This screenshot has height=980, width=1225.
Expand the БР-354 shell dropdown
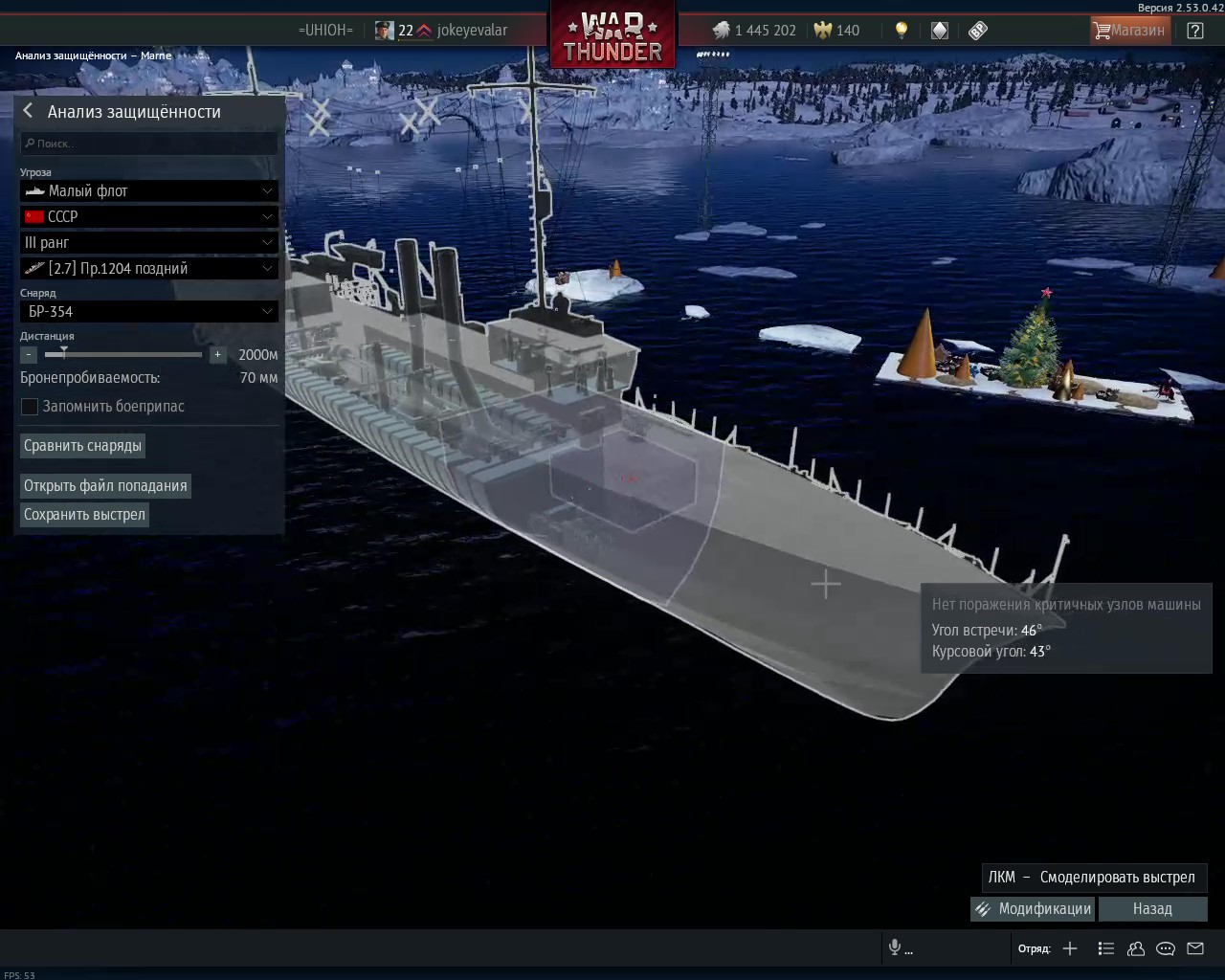(x=149, y=312)
